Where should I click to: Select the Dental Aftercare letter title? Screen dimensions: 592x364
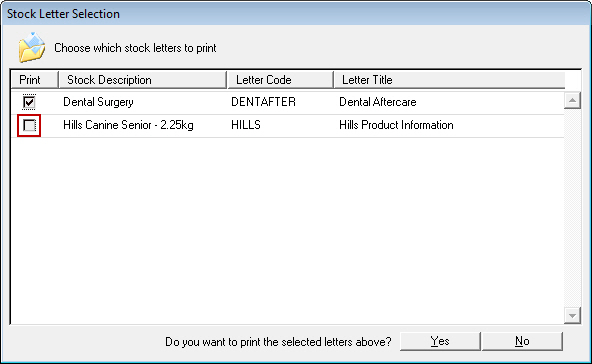378,102
